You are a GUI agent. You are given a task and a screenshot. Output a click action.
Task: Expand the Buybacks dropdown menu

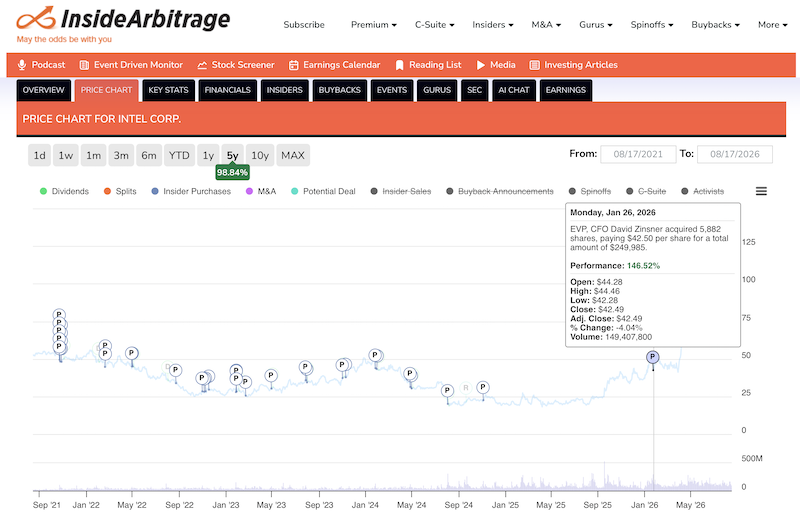pyautogui.click(x=715, y=24)
